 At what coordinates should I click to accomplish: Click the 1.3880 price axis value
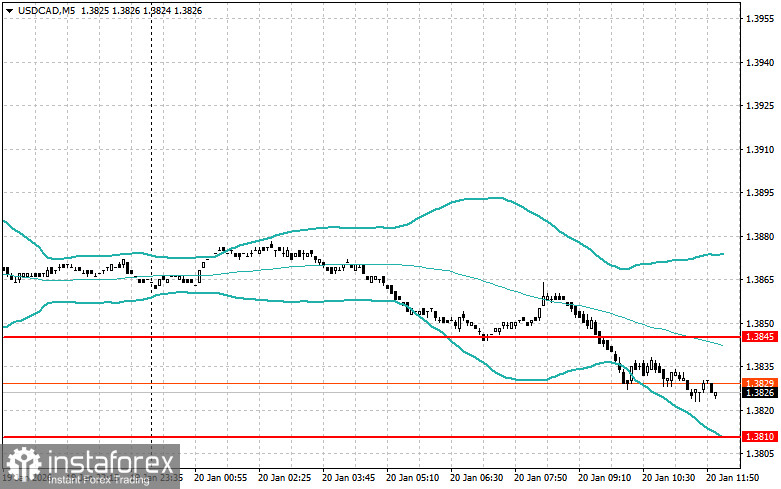click(760, 237)
